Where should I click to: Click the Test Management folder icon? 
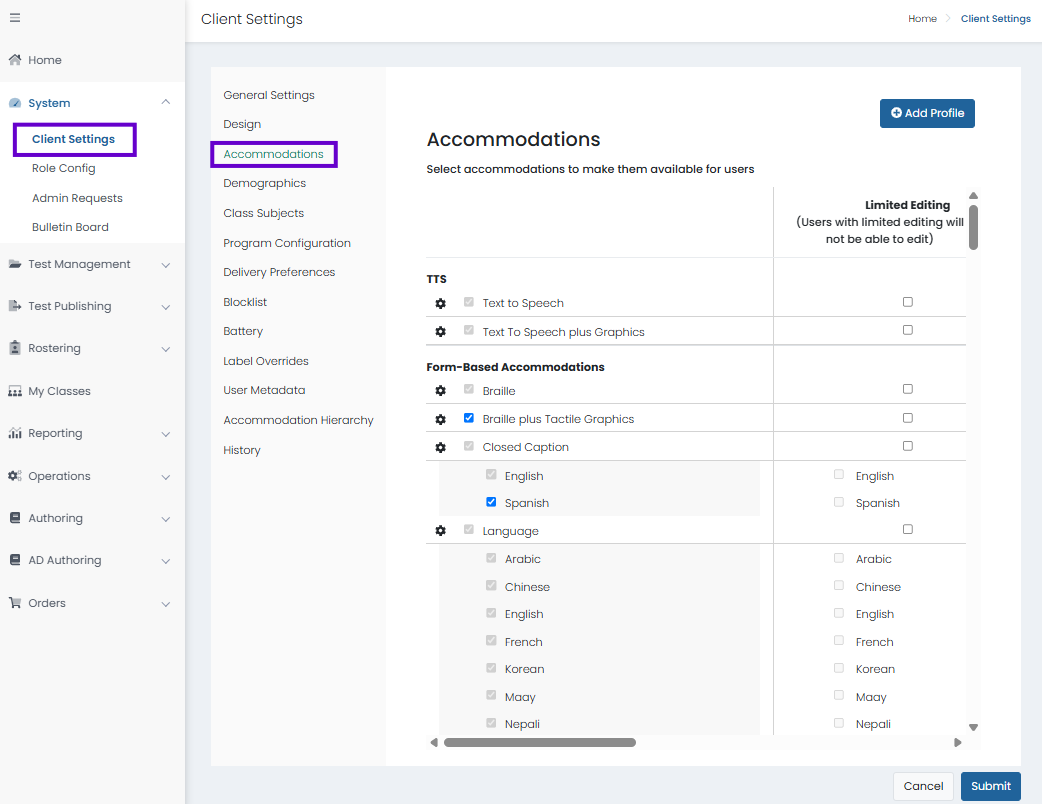click(x=15, y=264)
